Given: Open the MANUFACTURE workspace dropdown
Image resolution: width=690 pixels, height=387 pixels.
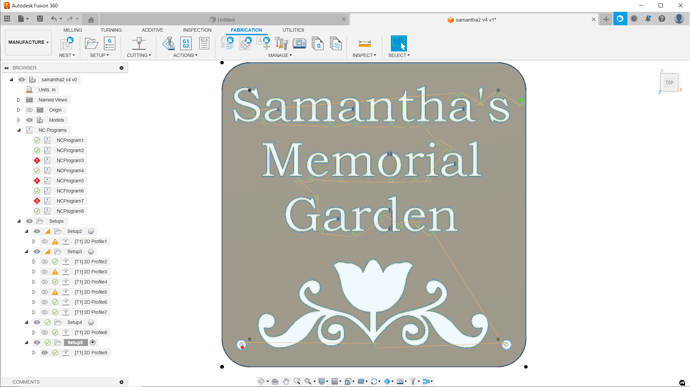Looking at the screenshot, I should 28,42.
